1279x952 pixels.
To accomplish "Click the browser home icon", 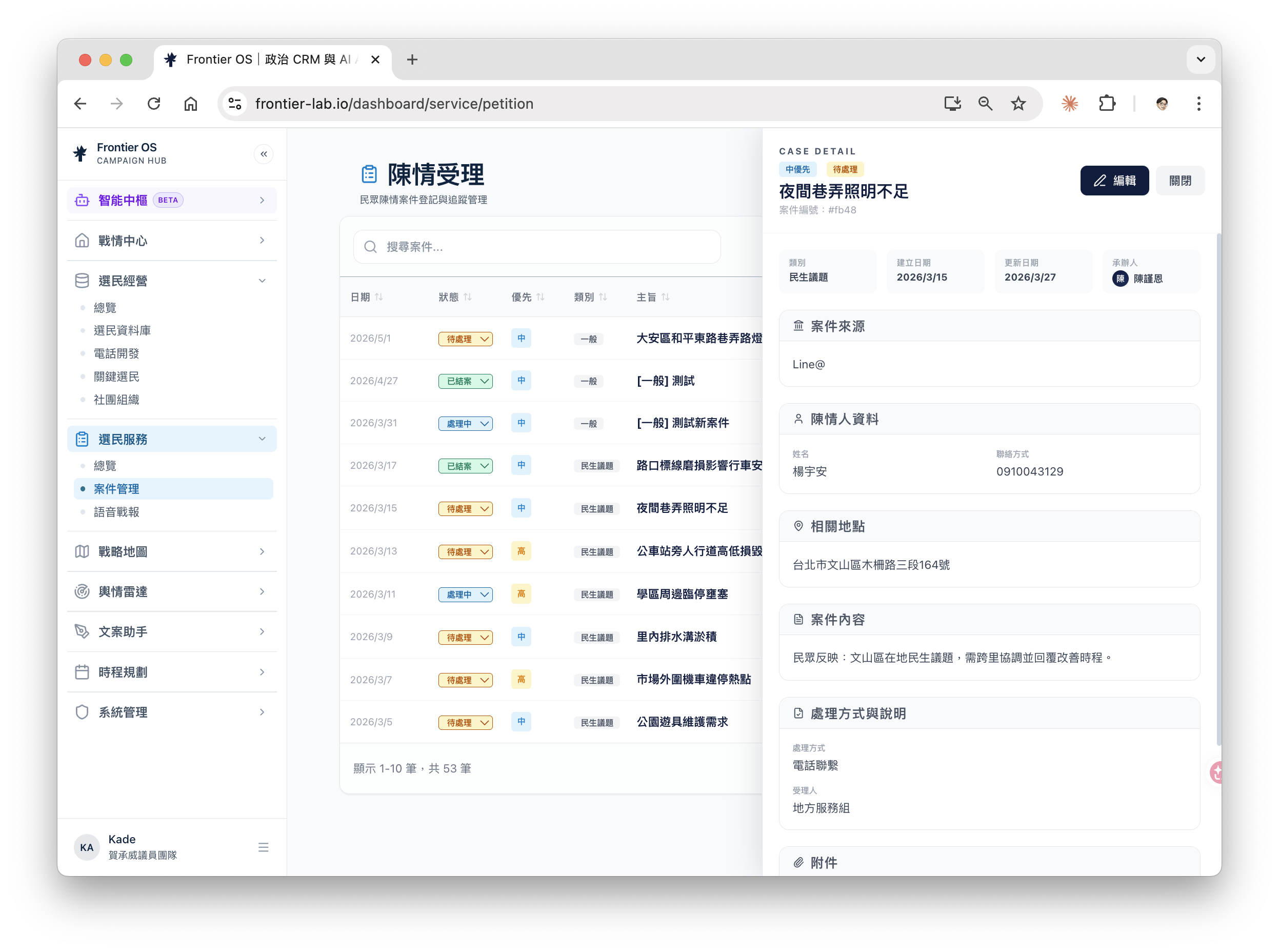I will click(191, 104).
